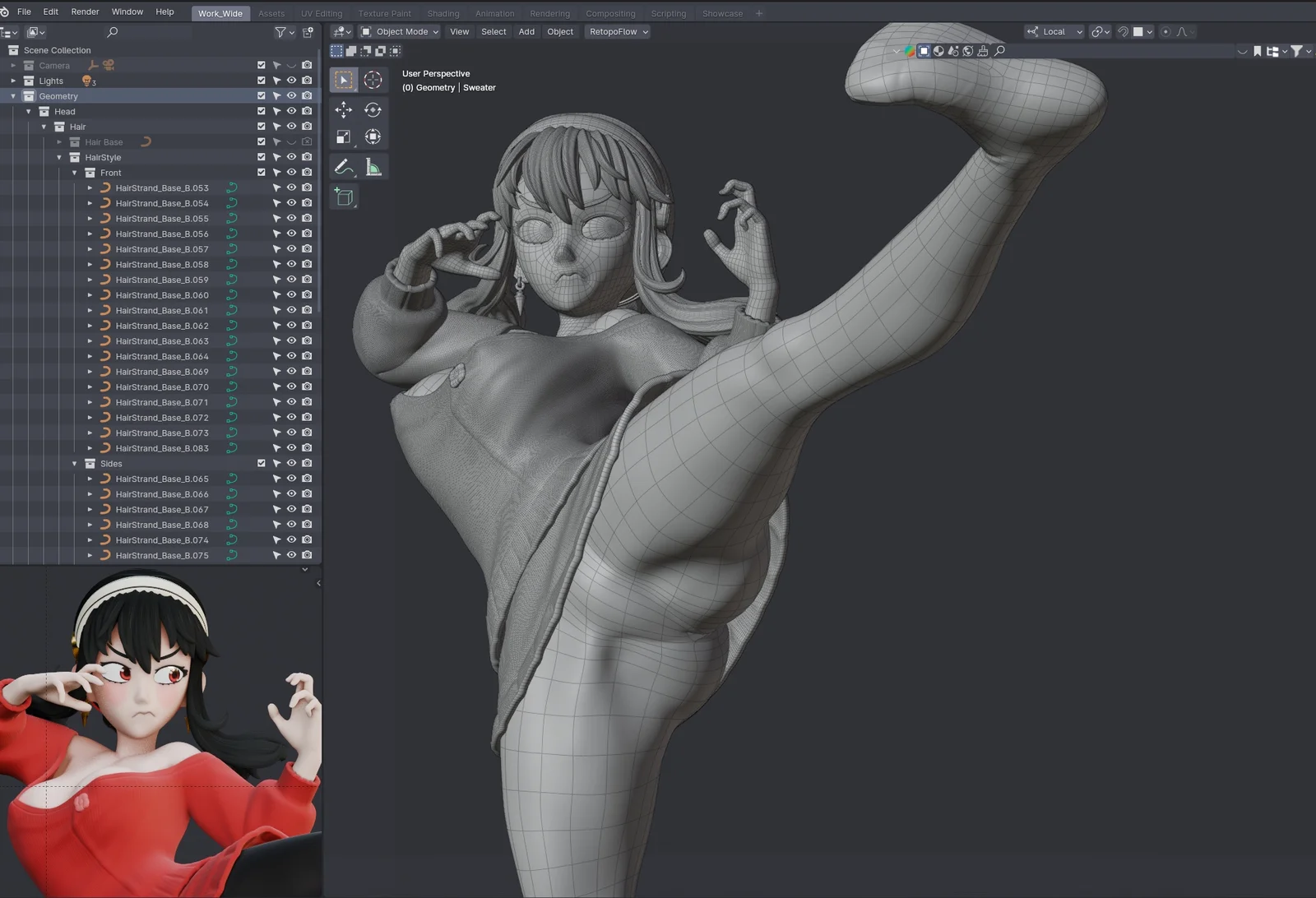Switch to the Shading workspace tab
Image resolution: width=1316 pixels, height=898 pixels.
[443, 13]
